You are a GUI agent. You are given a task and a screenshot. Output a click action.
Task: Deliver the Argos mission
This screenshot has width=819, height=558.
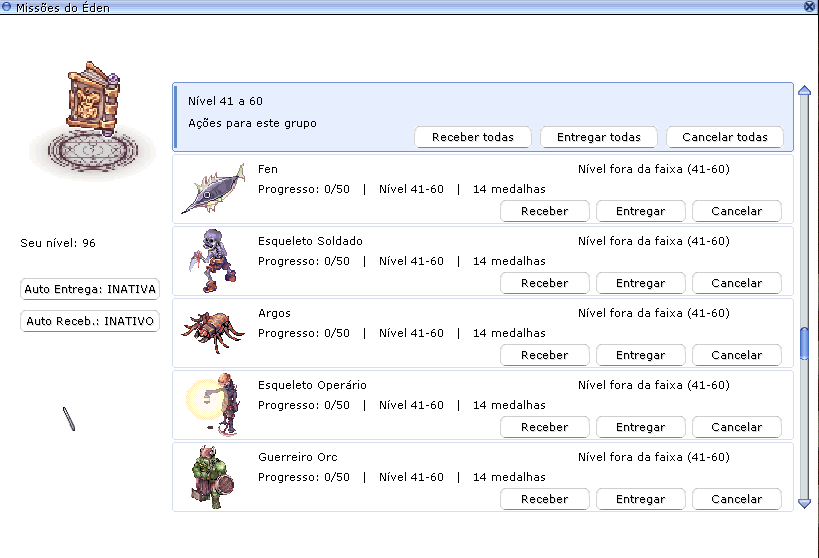coord(641,355)
